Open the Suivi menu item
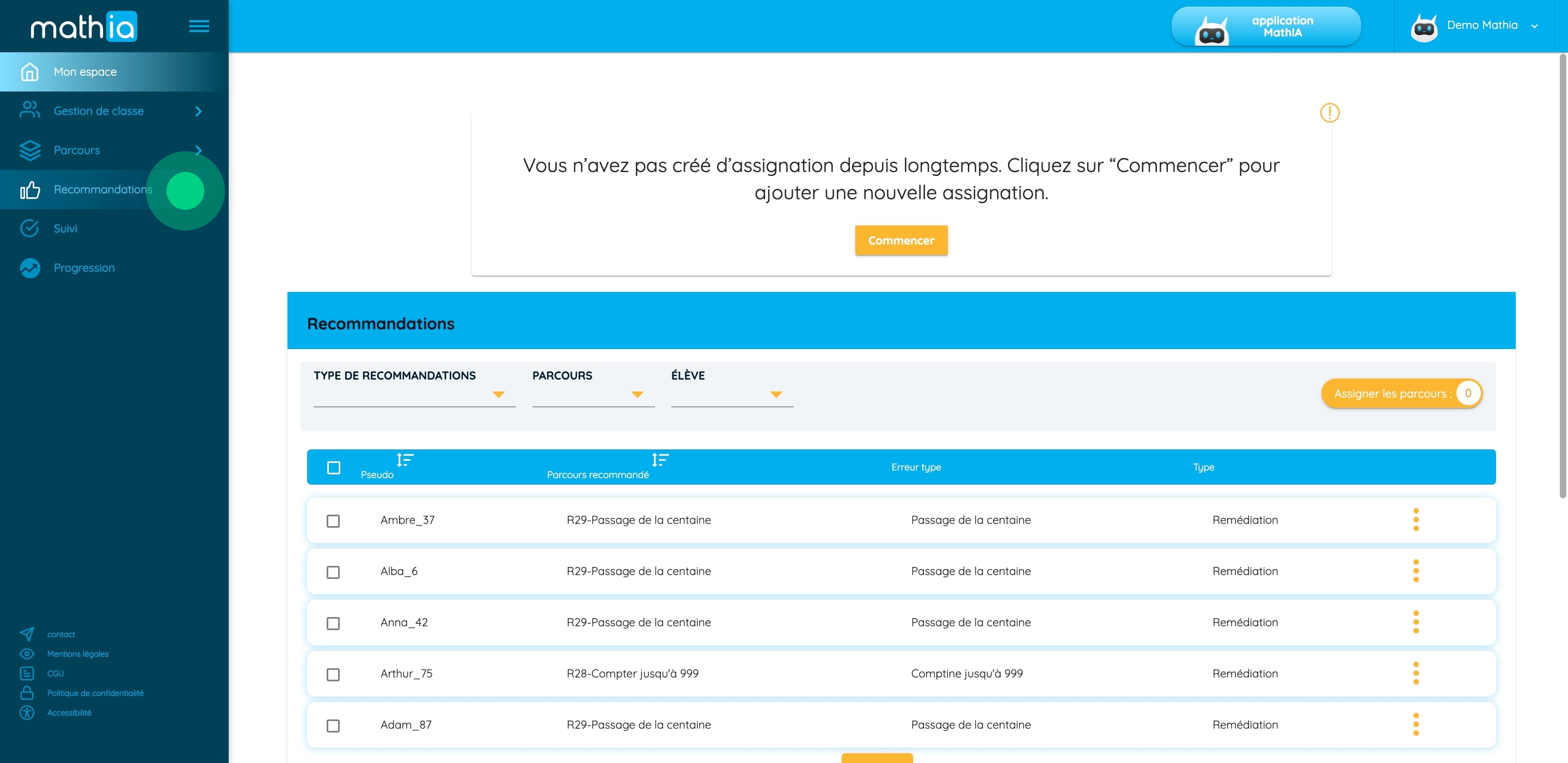Image resolution: width=1568 pixels, height=763 pixels. pos(65,228)
